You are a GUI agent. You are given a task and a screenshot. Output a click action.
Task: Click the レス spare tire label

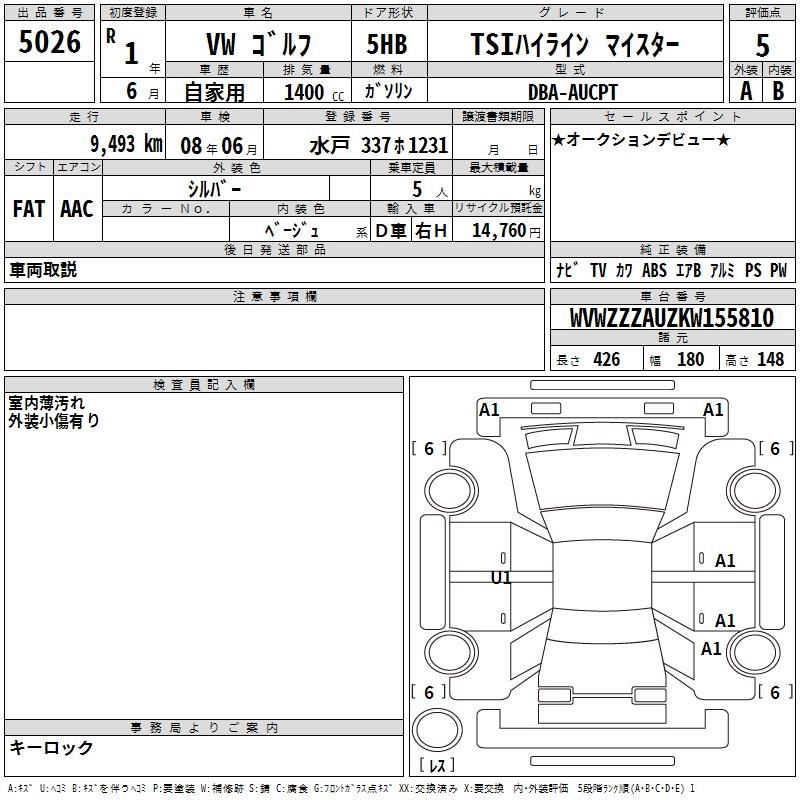tap(437, 764)
